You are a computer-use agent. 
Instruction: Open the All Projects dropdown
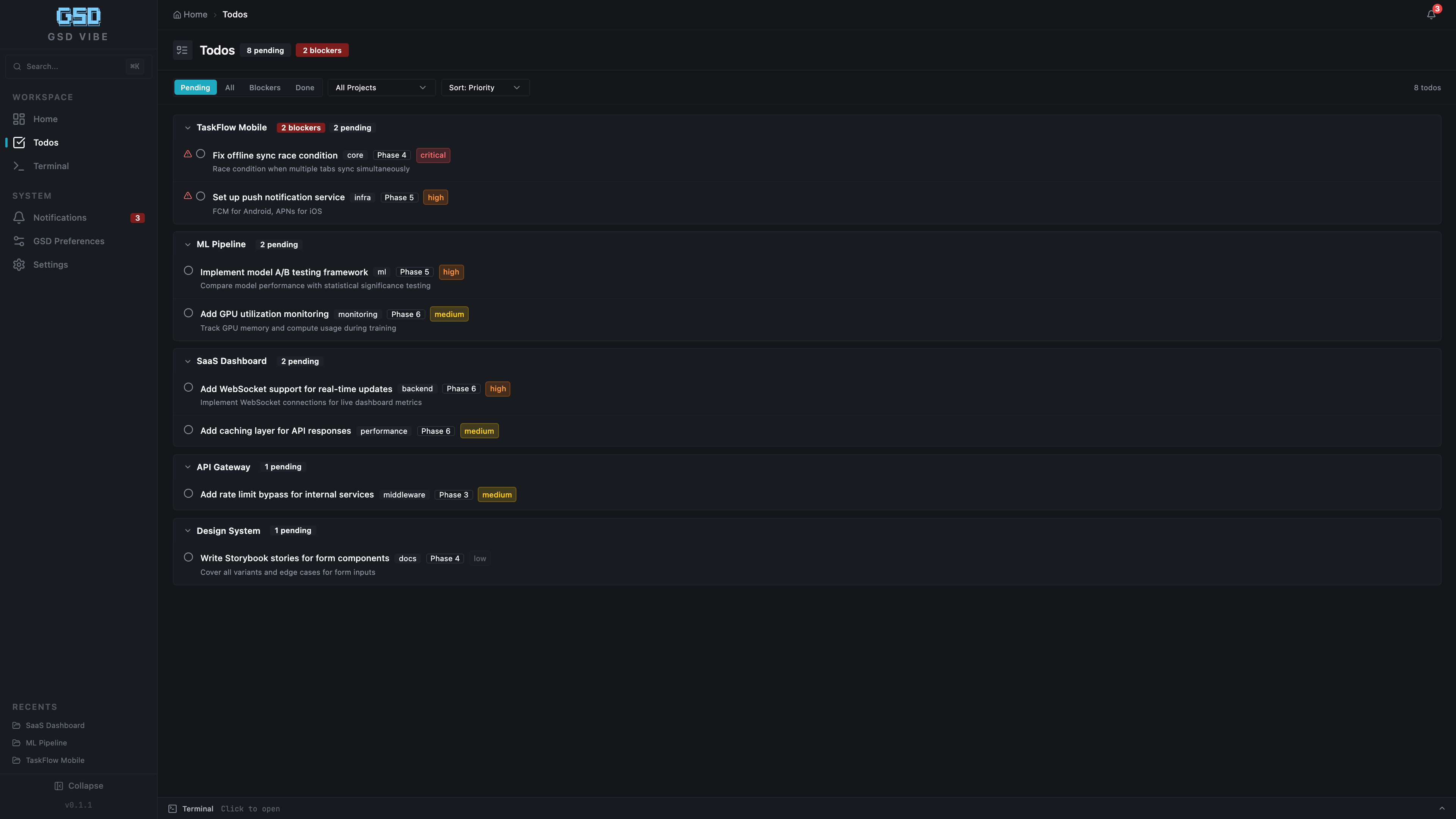[381, 87]
